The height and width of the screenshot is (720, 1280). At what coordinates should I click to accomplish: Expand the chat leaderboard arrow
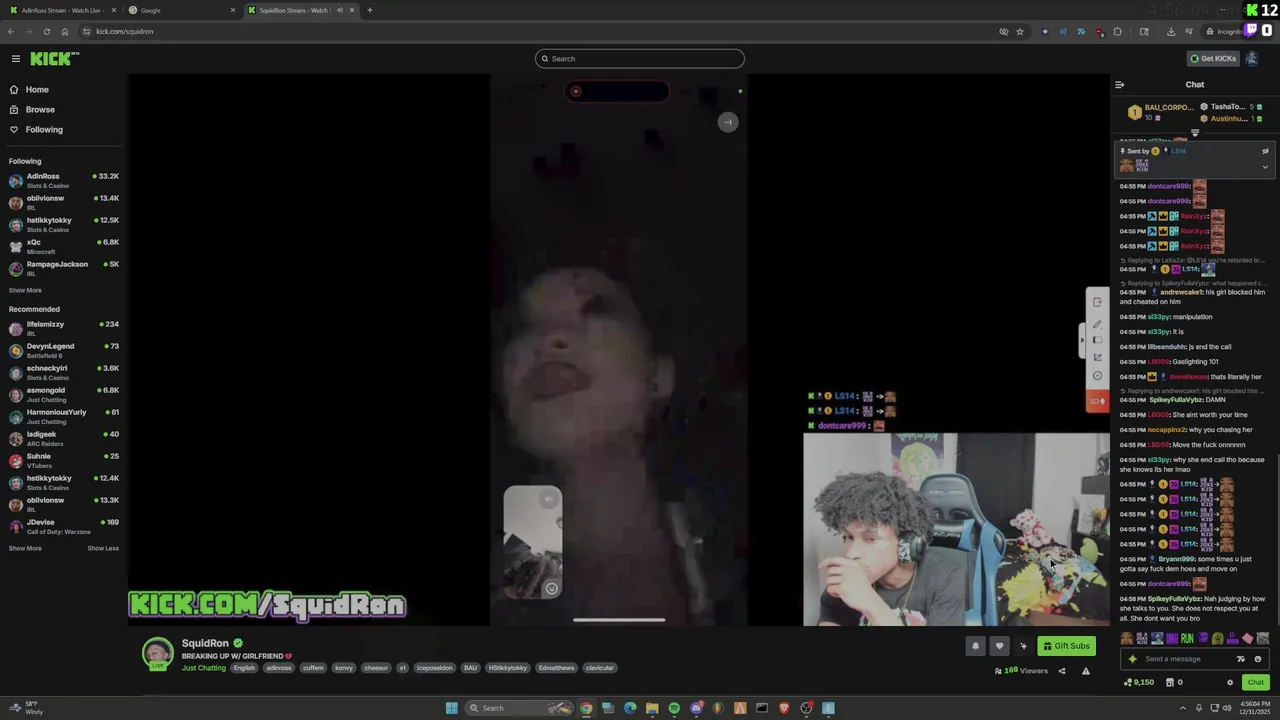point(1194,133)
